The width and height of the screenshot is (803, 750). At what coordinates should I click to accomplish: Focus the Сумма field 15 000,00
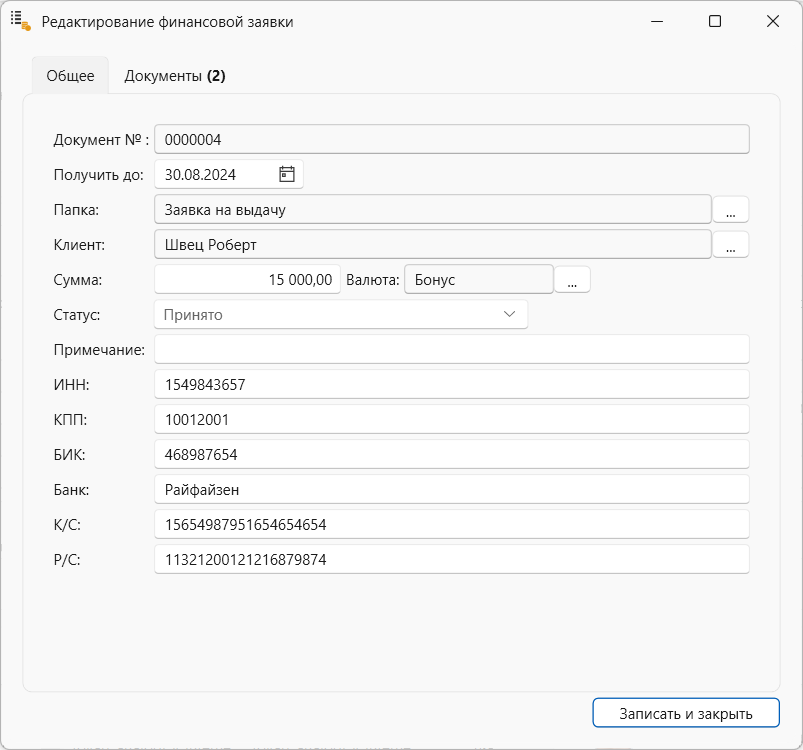(247, 280)
